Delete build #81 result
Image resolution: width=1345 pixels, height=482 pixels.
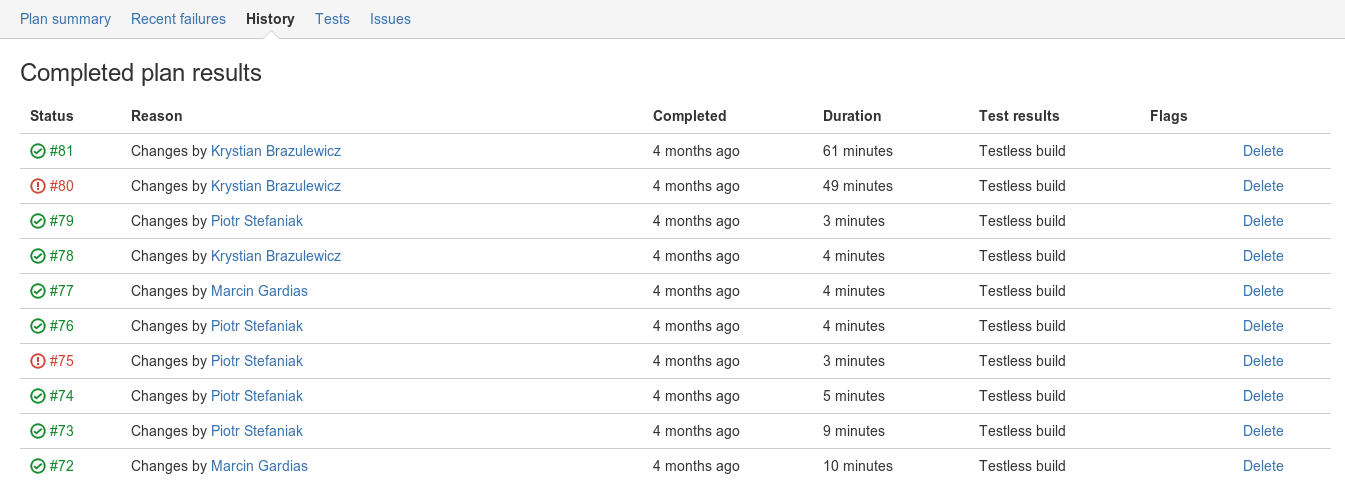pos(1263,151)
